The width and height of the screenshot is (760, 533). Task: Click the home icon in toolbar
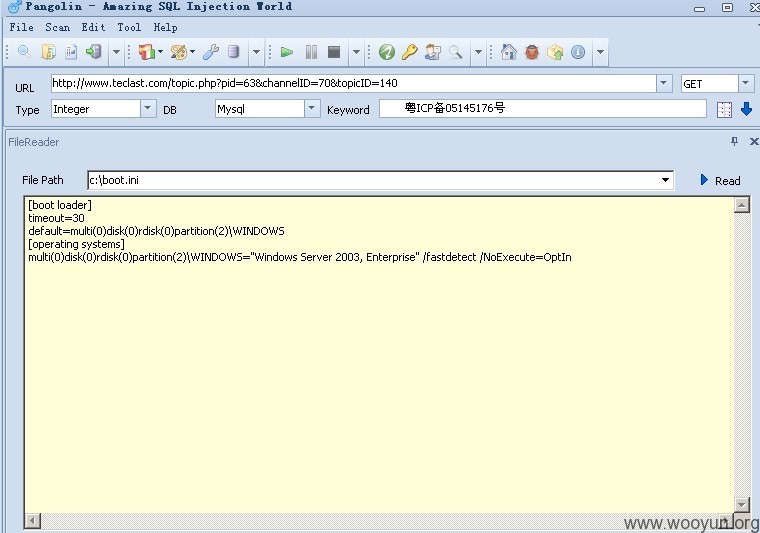tap(508, 52)
